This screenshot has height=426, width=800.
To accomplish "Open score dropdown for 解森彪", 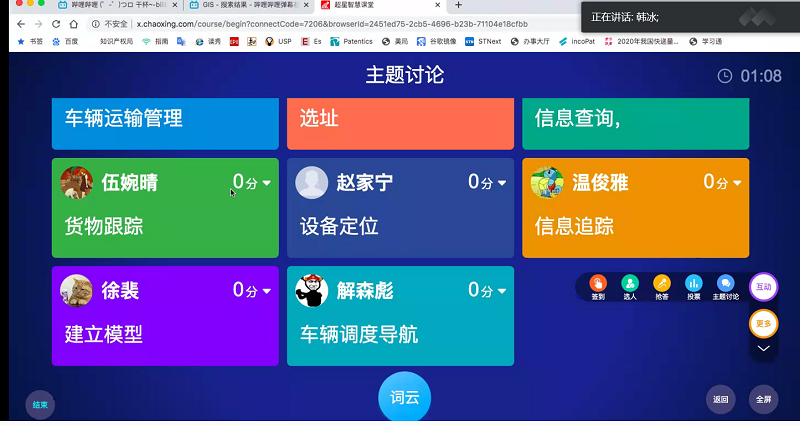I will 502,291.
